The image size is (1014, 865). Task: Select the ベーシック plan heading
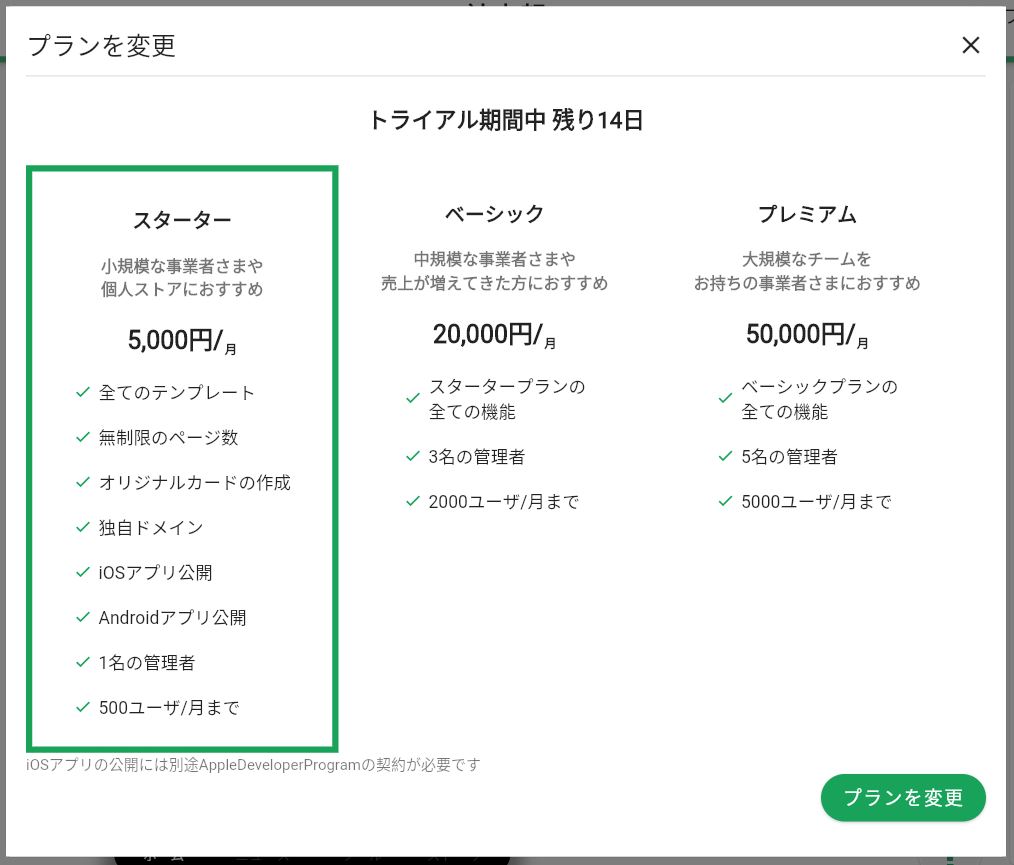tap(494, 213)
